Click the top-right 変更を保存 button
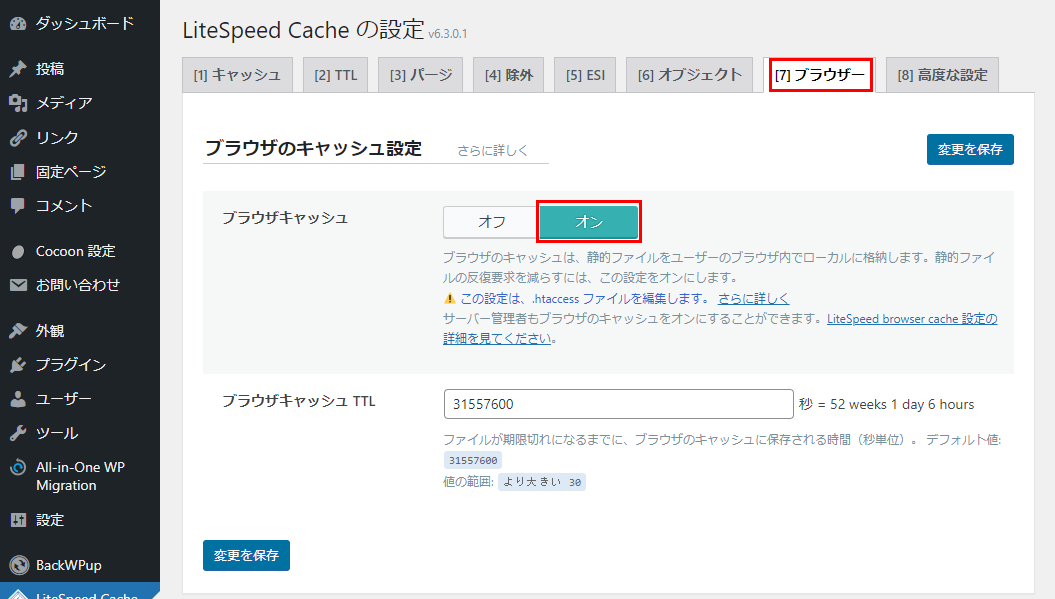The width and height of the screenshot is (1055, 599). click(x=969, y=149)
